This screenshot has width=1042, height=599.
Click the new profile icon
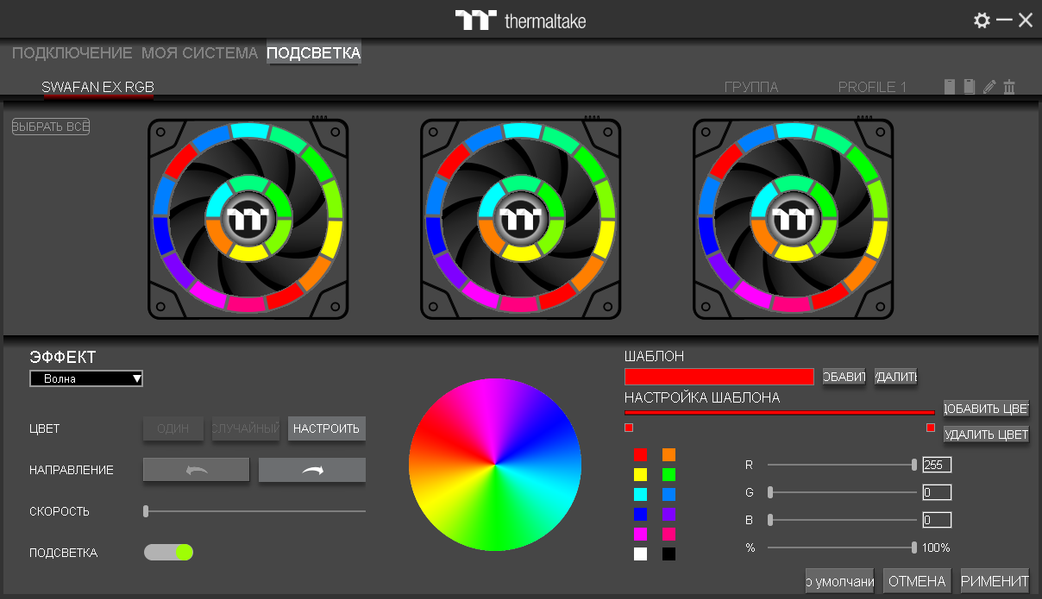[x=950, y=86]
